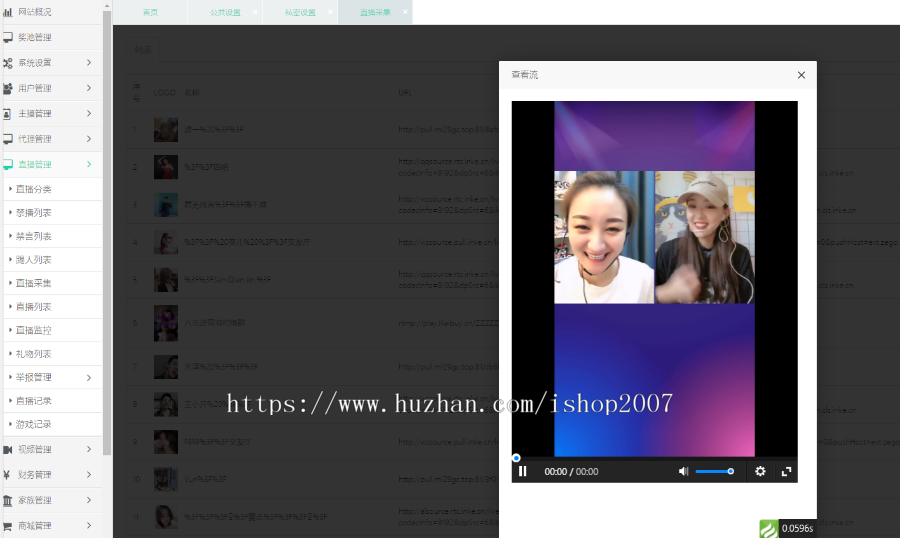Expand the 举报管理 submenu arrow
Screen dimensions: 900x538
point(89,377)
